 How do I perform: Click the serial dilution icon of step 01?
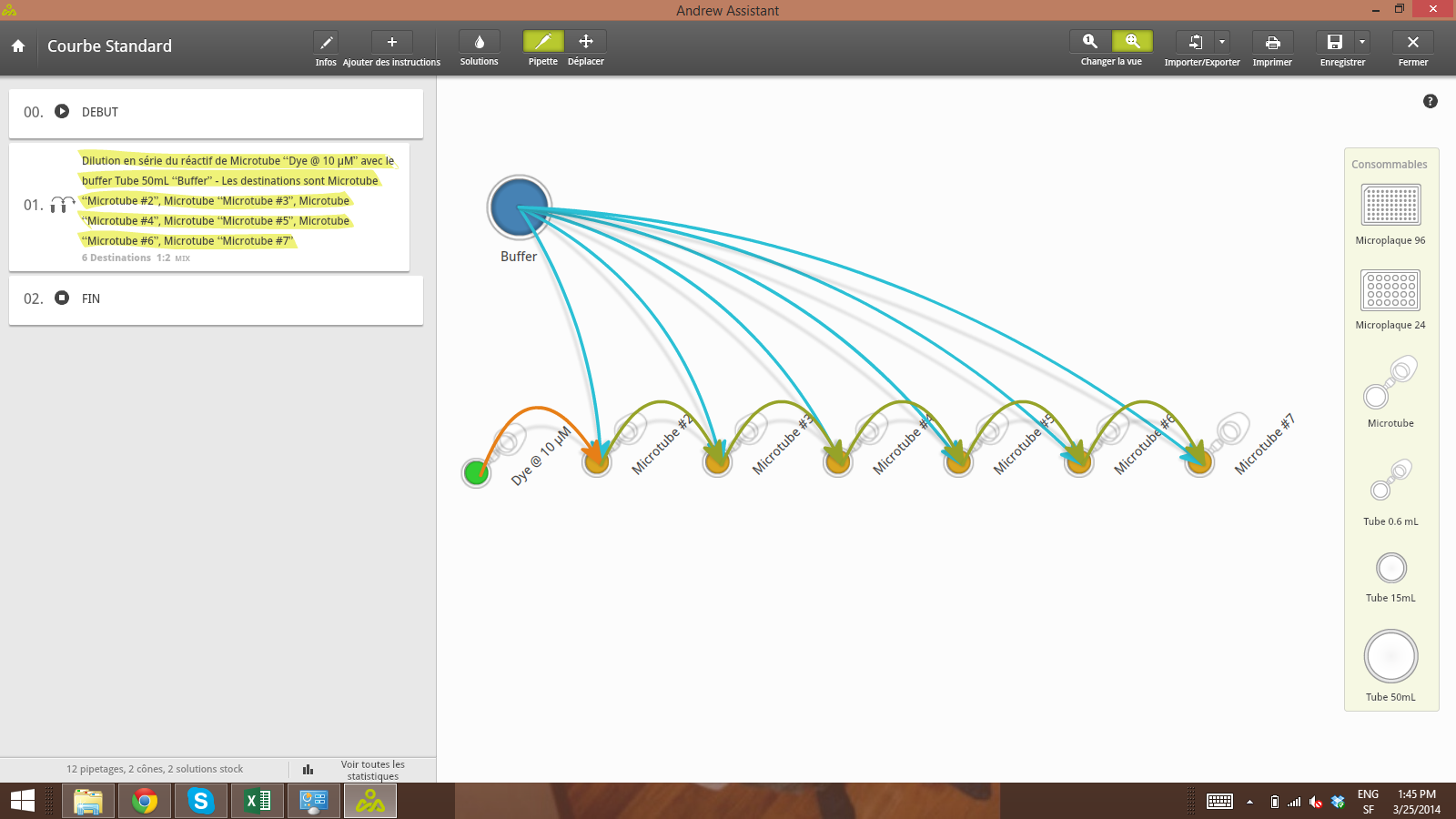point(63,205)
